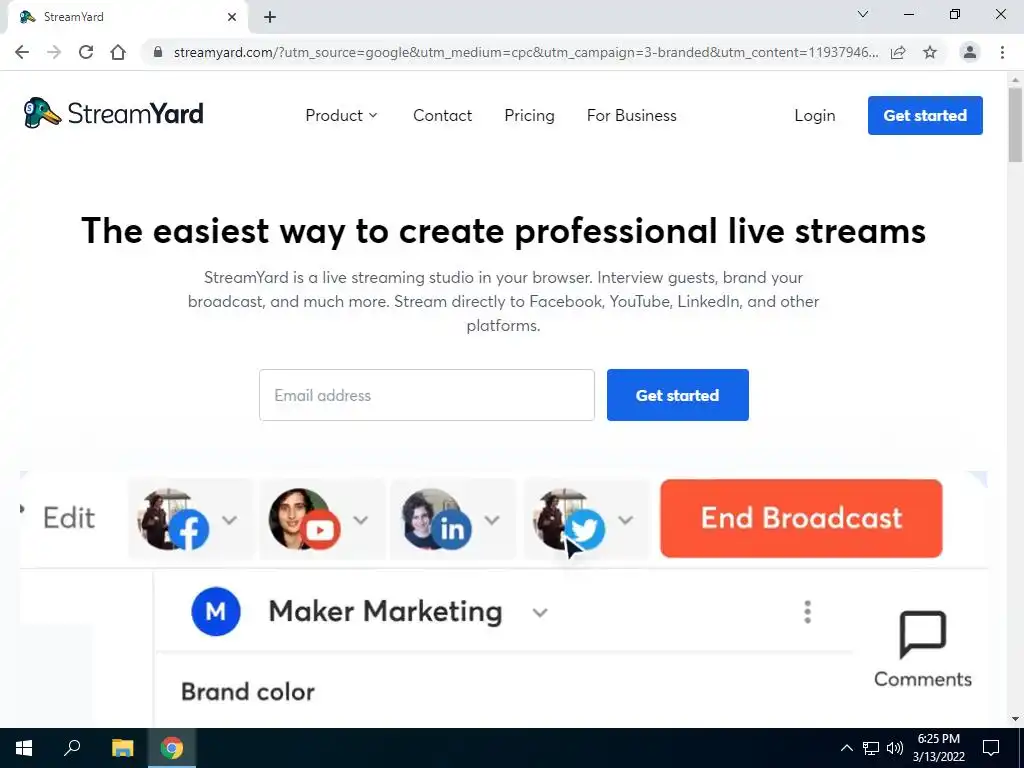The width and height of the screenshot is (1024, 768).
Task: Open the Product dropdown menu
Action: pos(342,116)
